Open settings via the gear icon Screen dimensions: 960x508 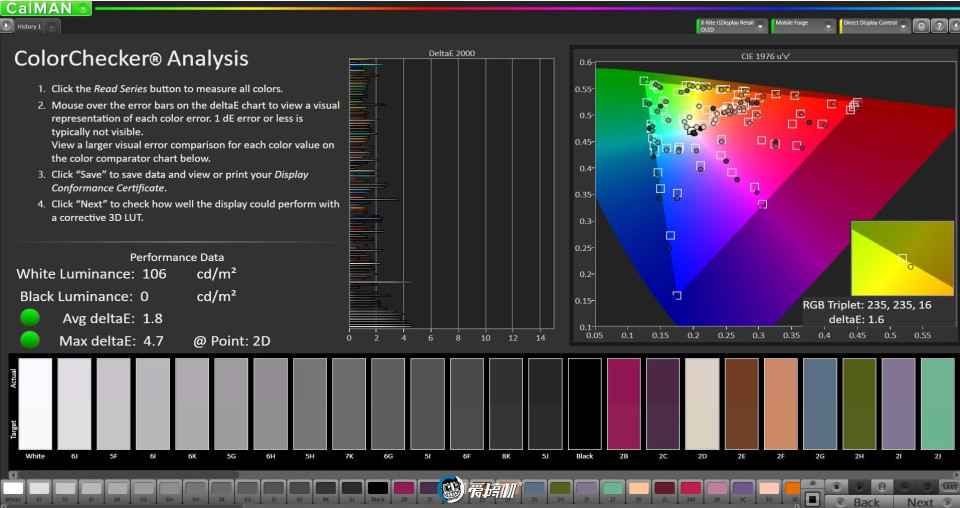tap(921, 26)
